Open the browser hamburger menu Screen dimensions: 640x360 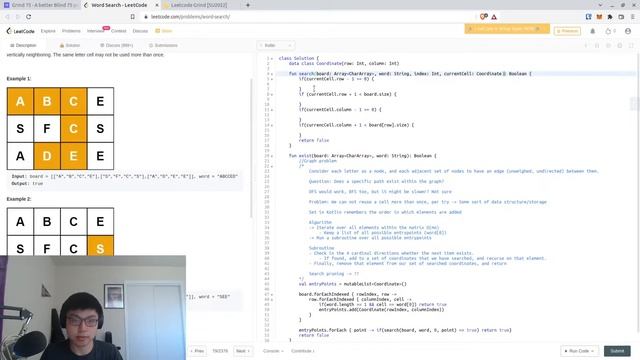click(633, 17)
